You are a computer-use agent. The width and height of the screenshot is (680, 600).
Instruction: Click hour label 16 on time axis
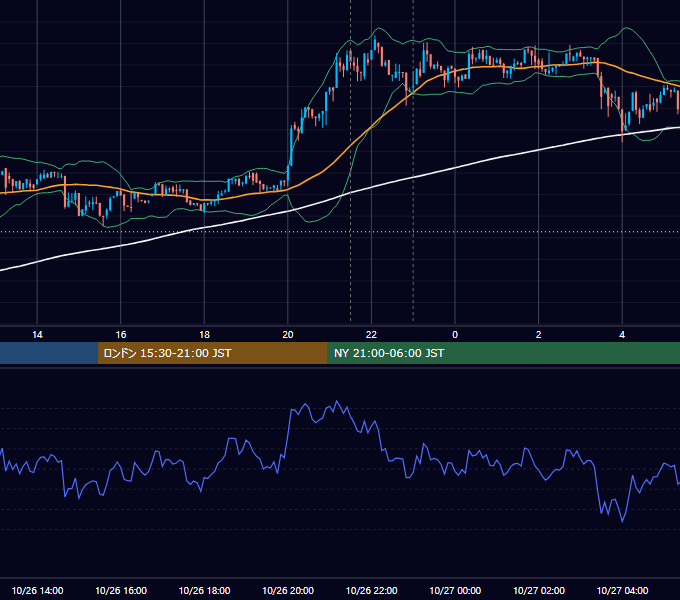pos(121,334)
